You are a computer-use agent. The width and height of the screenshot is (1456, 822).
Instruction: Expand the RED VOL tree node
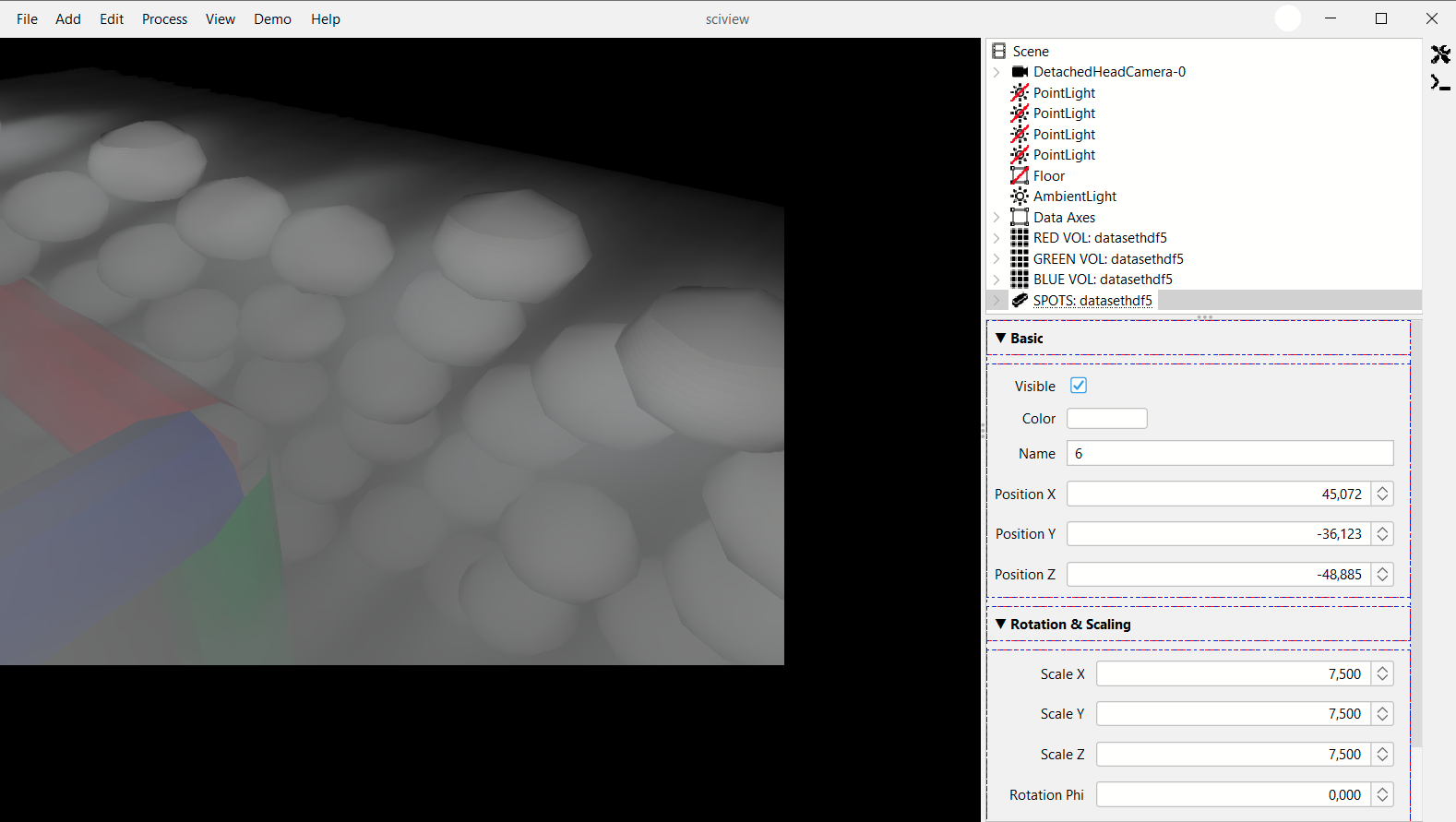(x=997, y=238)
